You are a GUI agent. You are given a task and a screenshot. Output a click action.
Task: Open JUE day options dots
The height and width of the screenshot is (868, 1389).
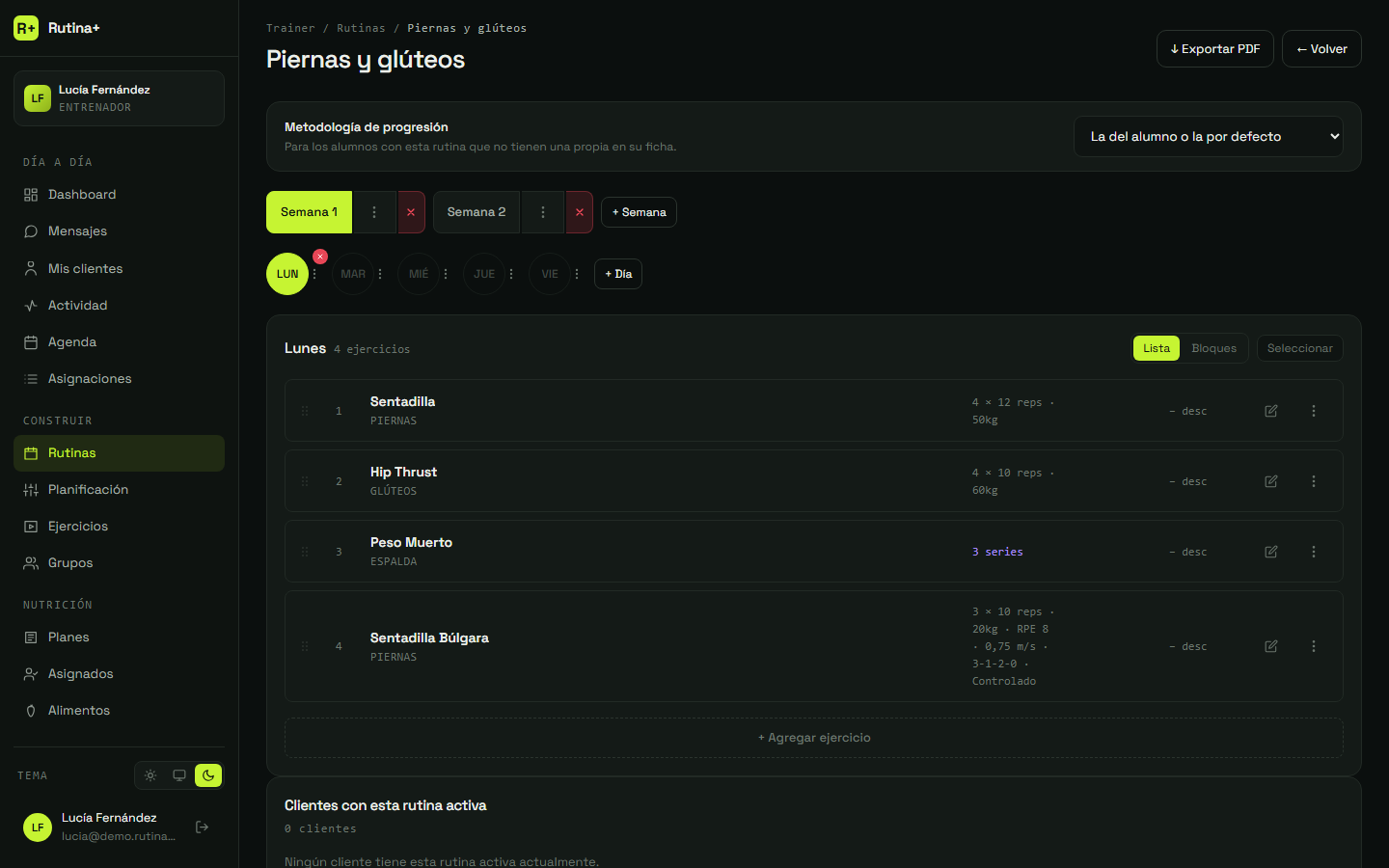tap(511, 274)
